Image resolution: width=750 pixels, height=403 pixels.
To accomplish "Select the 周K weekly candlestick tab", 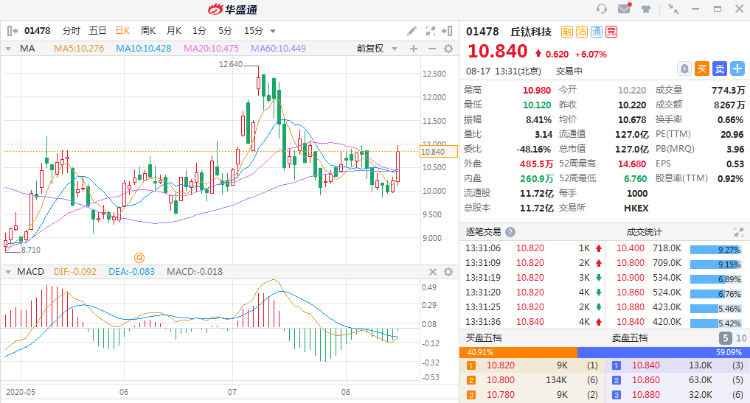I will [148, 31].
